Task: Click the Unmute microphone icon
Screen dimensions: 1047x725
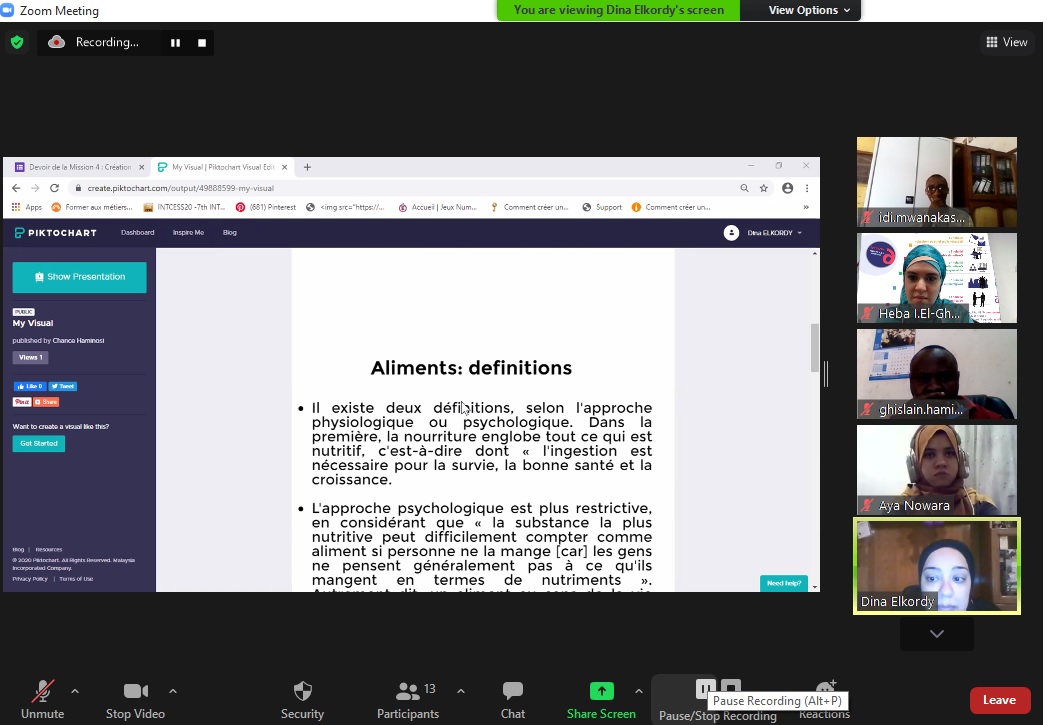Action: click(42, 692)
